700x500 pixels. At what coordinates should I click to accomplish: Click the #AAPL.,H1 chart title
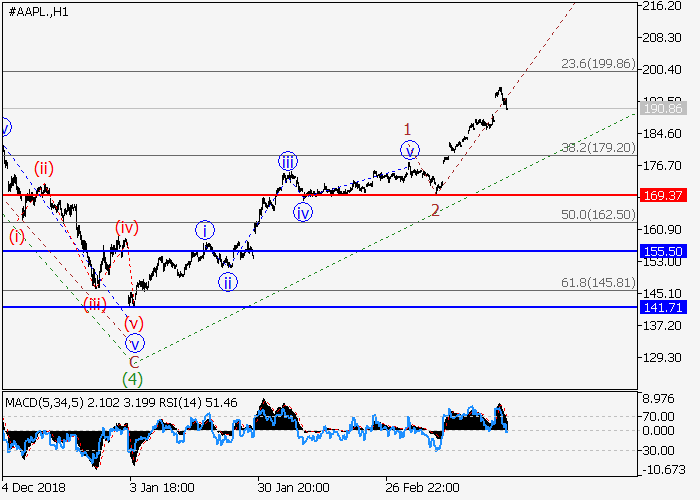[38, 12]
